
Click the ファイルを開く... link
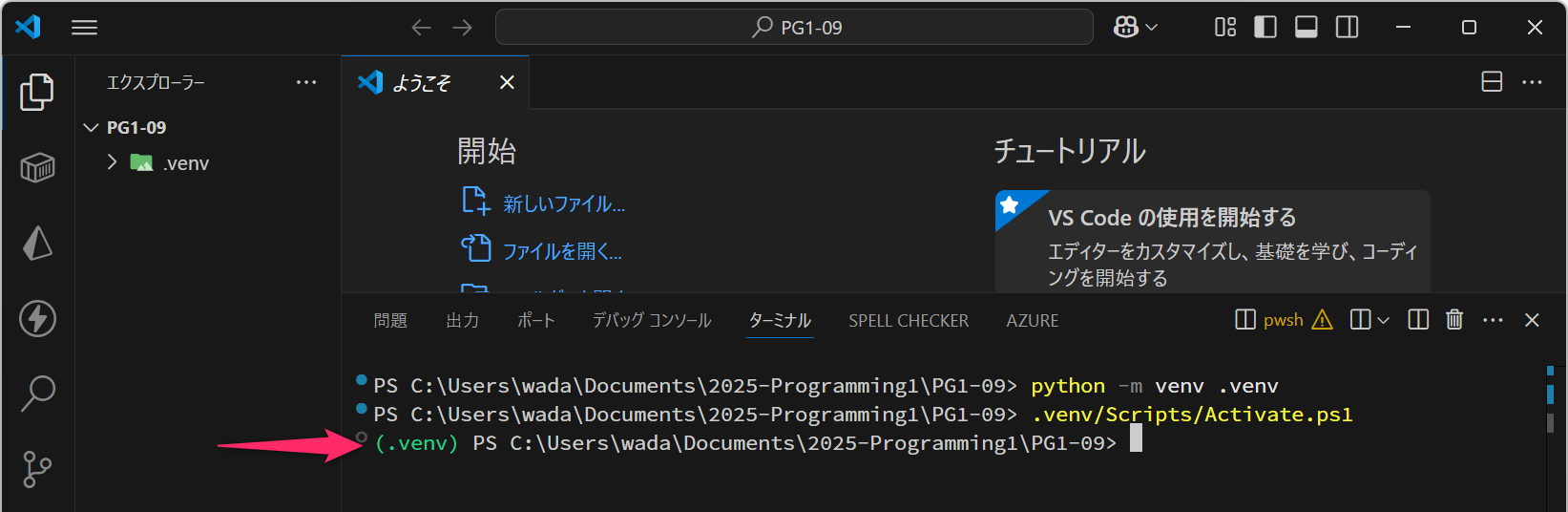point(562,251)
